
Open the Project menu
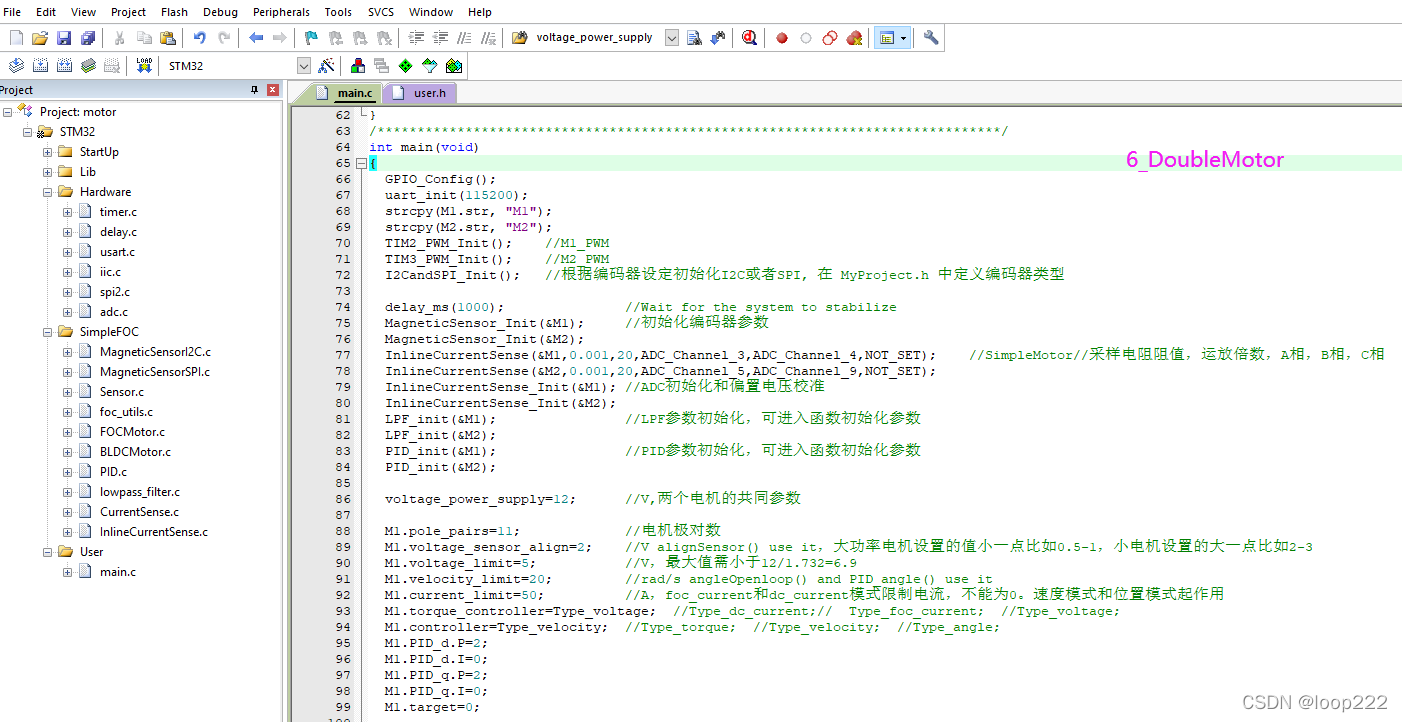pyautogui.click(x=128, y=12)
